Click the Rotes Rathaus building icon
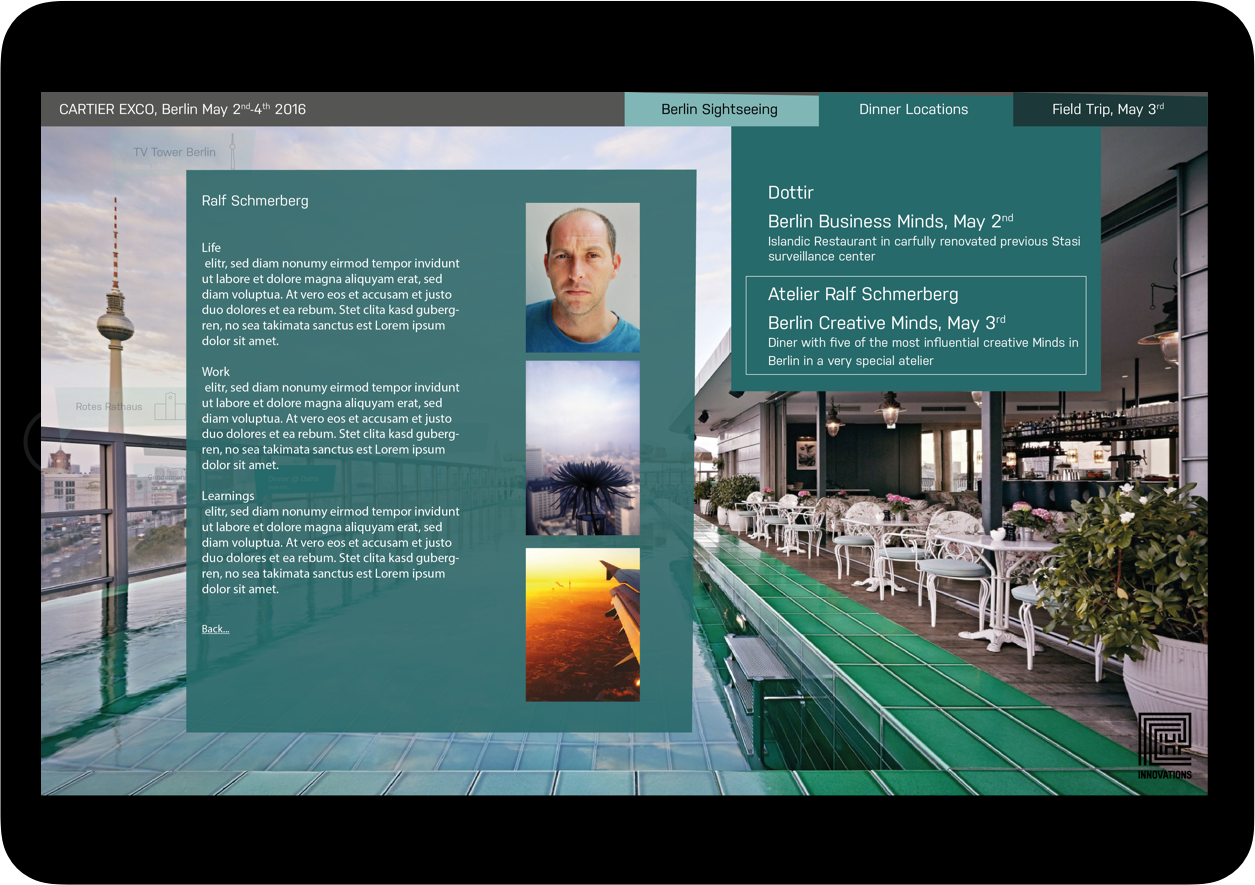 [x=170, y=406]
